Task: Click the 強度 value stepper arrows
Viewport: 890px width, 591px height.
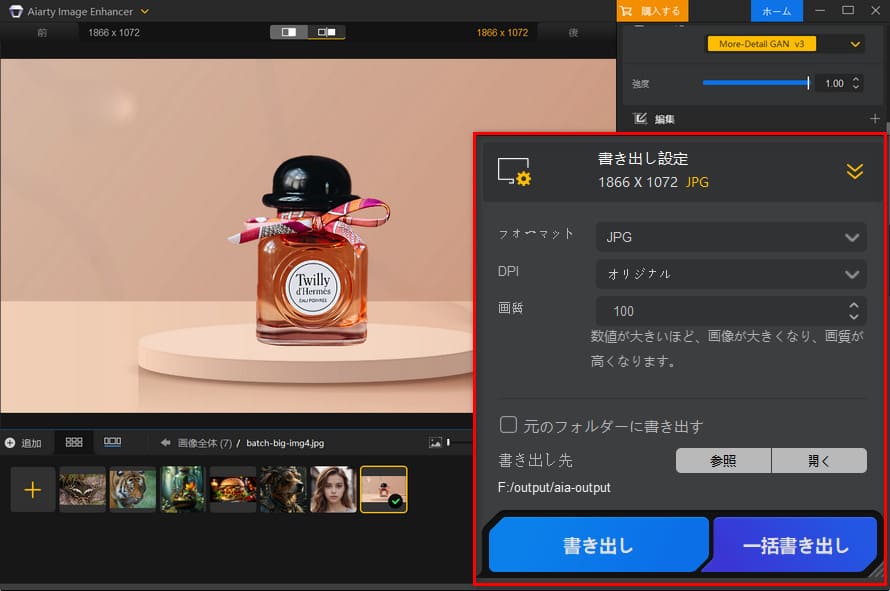Action: point(856,83)
